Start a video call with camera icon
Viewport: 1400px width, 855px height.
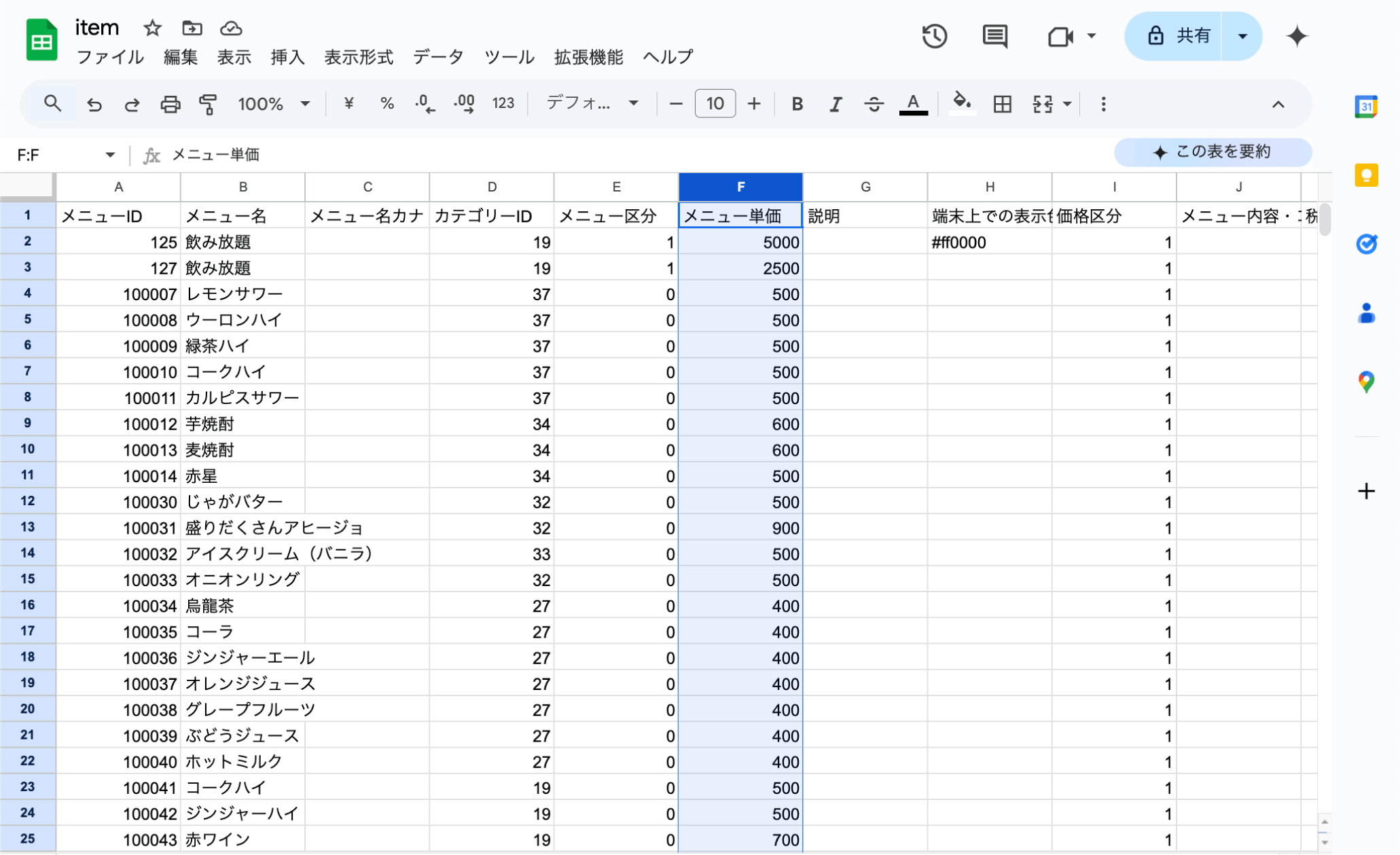tap(1060, 36)
